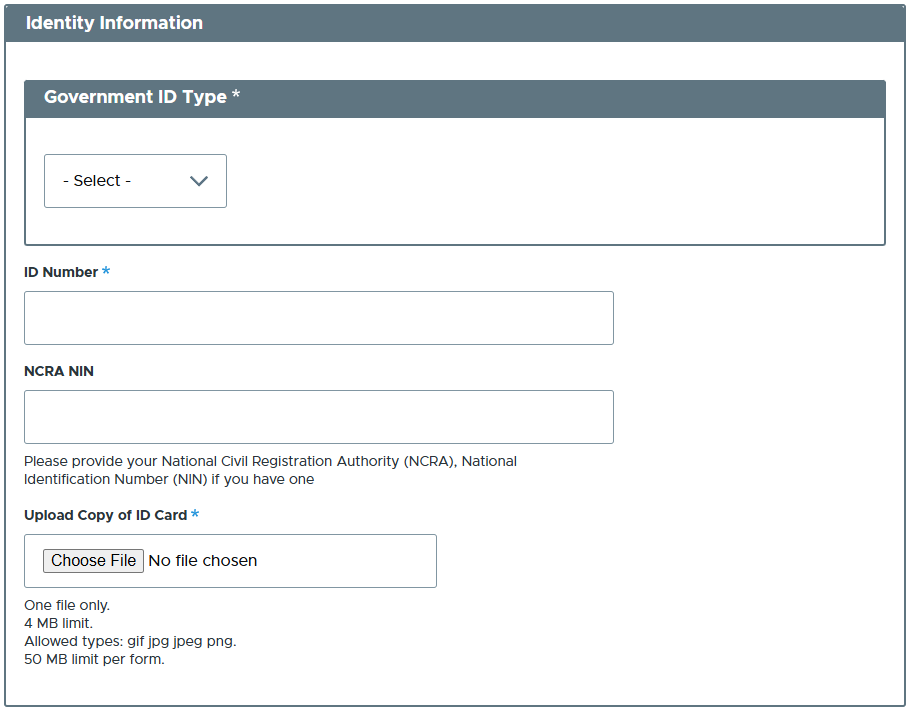Click 'No file chosen' in the upload field

coord(202,560)
